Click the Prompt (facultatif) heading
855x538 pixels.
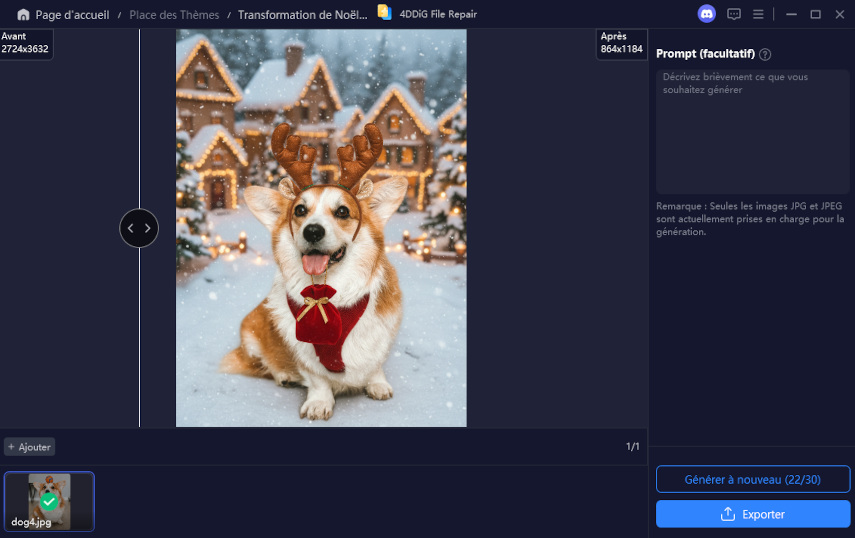[x=705, y=54]
